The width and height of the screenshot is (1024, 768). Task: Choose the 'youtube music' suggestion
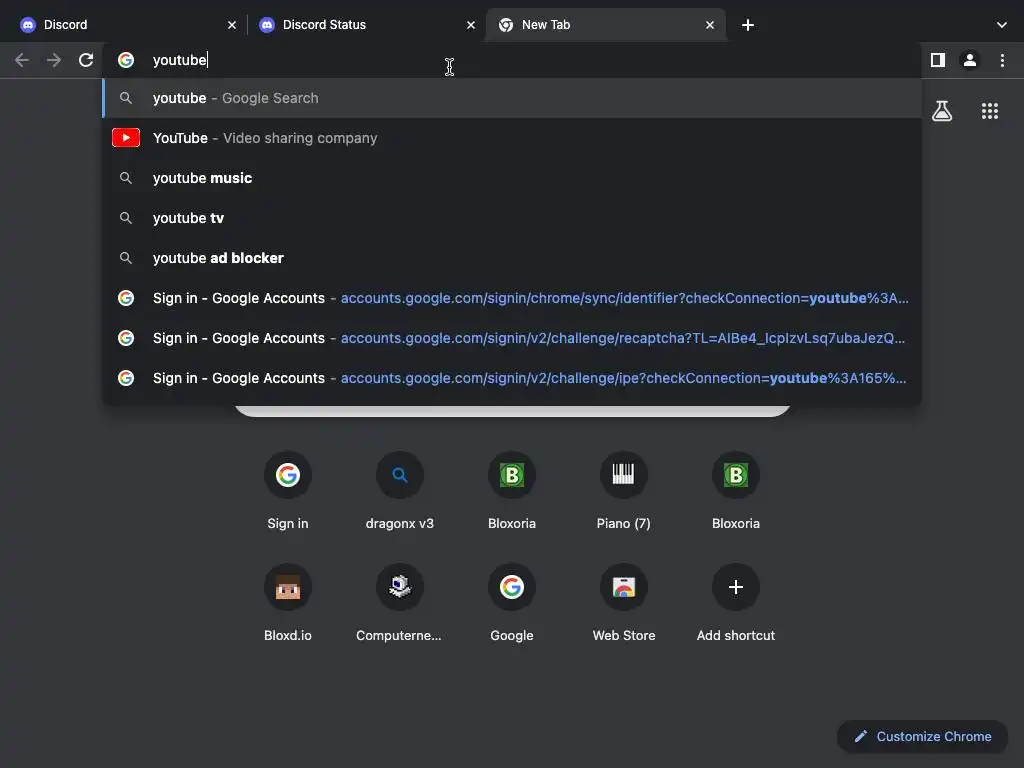512,178
